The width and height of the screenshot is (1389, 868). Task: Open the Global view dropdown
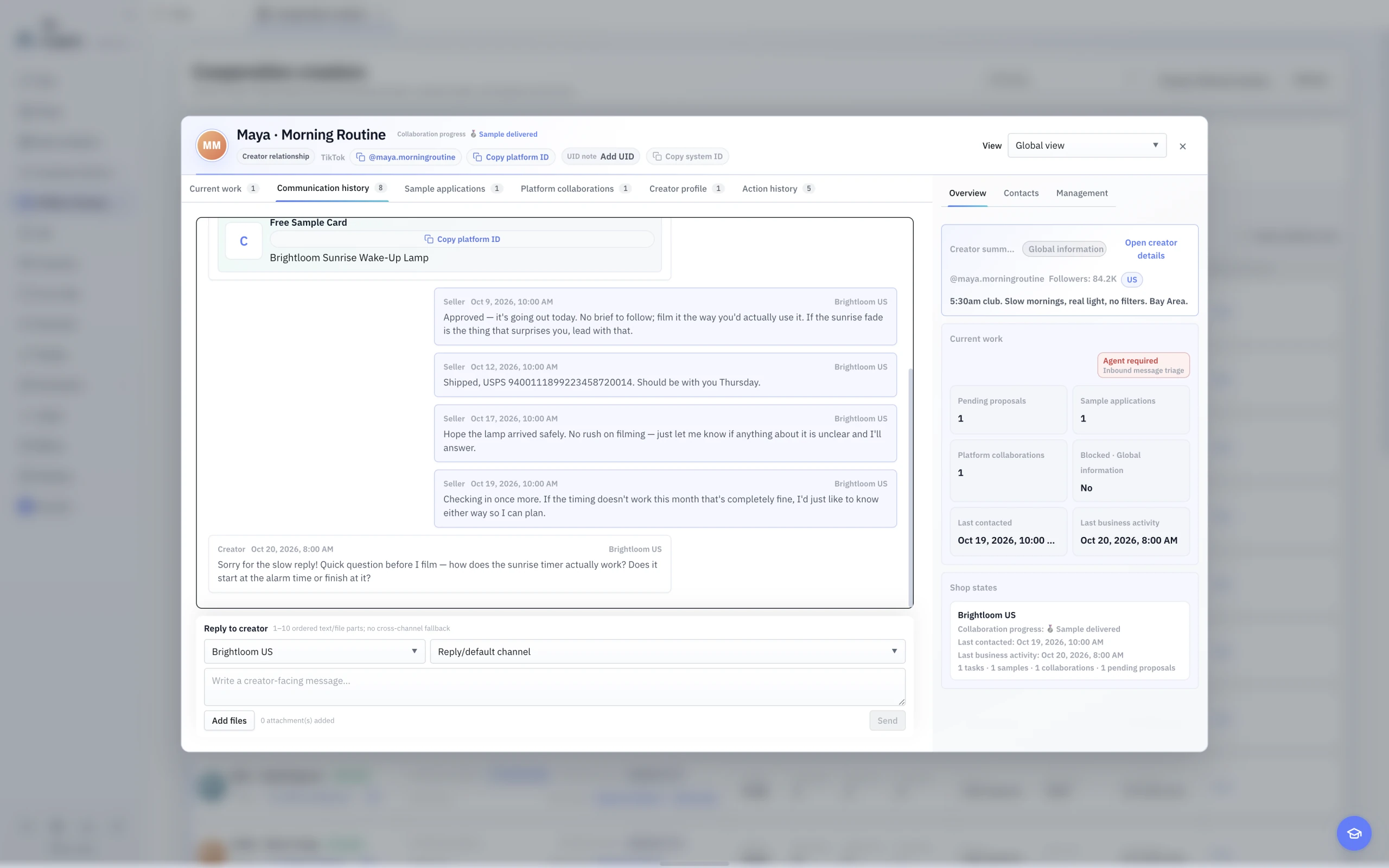pyautogui.click(x=1087, y=145)
